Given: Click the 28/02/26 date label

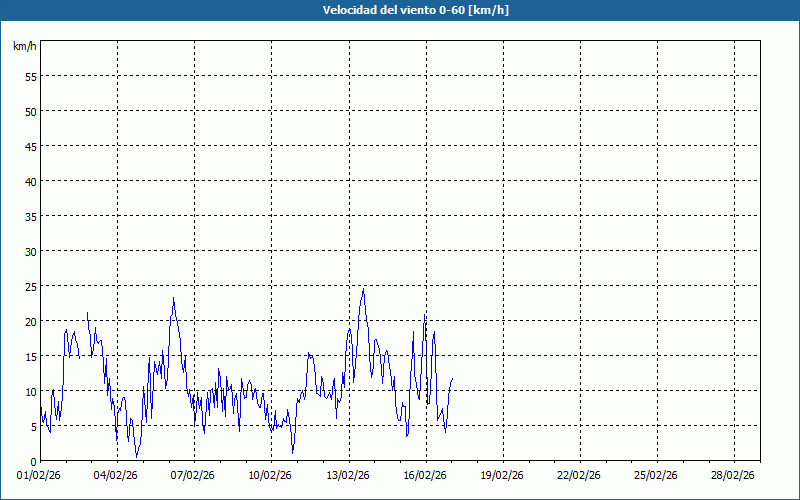Looking at the screenshot, I should click(734, 475).
